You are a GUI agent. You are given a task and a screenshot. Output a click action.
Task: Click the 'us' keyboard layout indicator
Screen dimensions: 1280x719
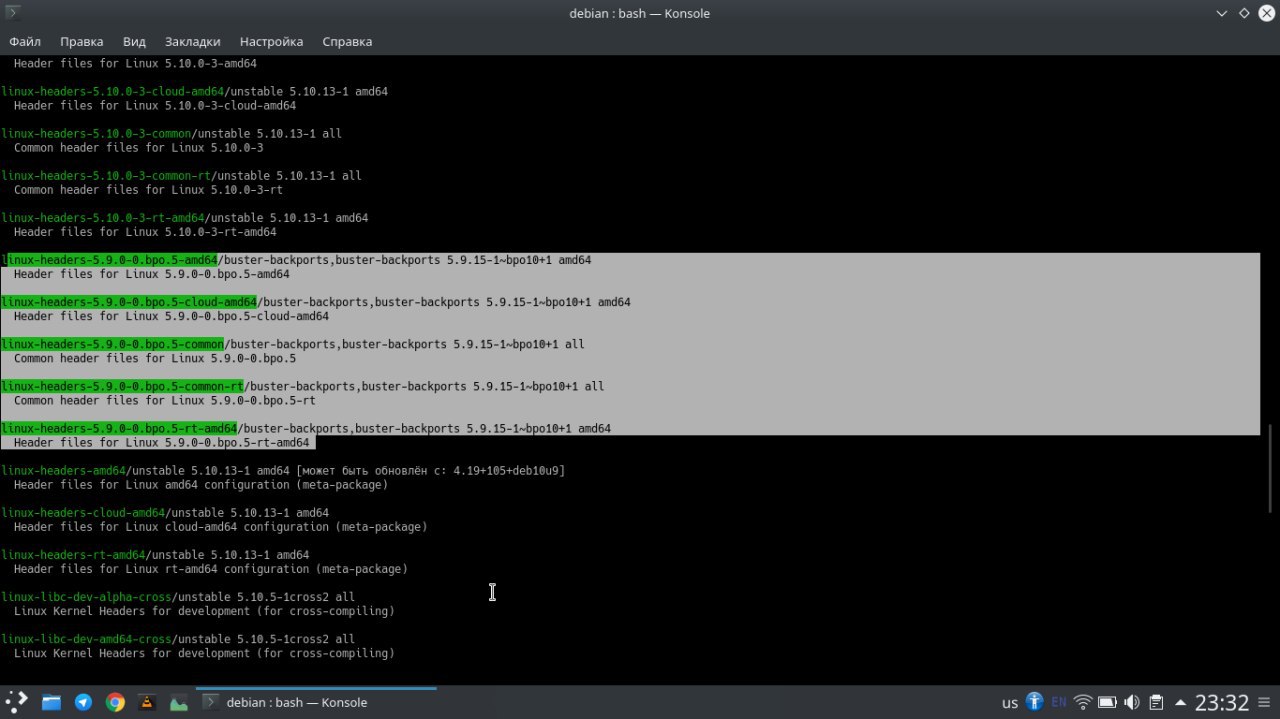click(x=1010, y=703)
